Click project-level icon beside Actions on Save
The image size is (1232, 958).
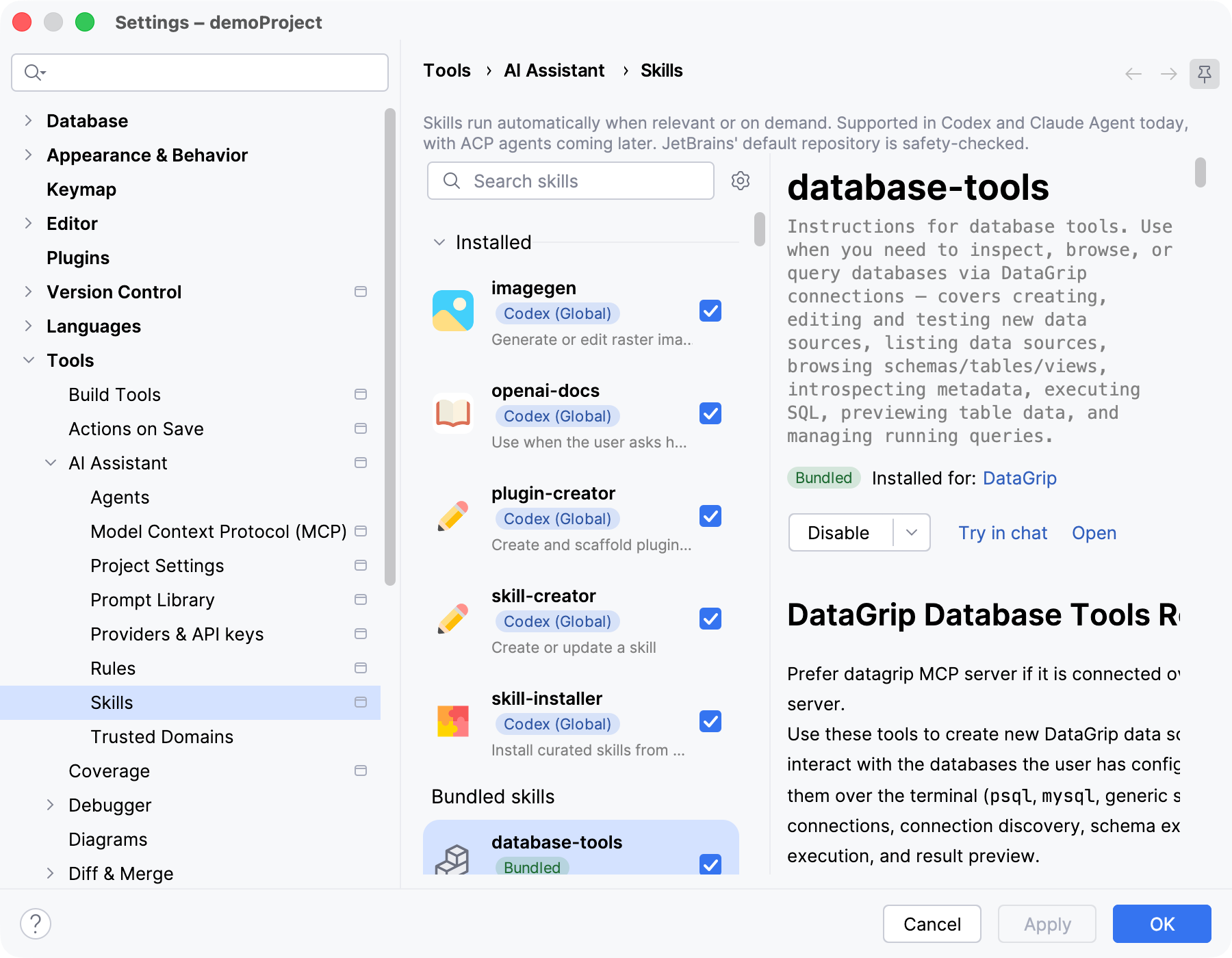tap(361, 428)
